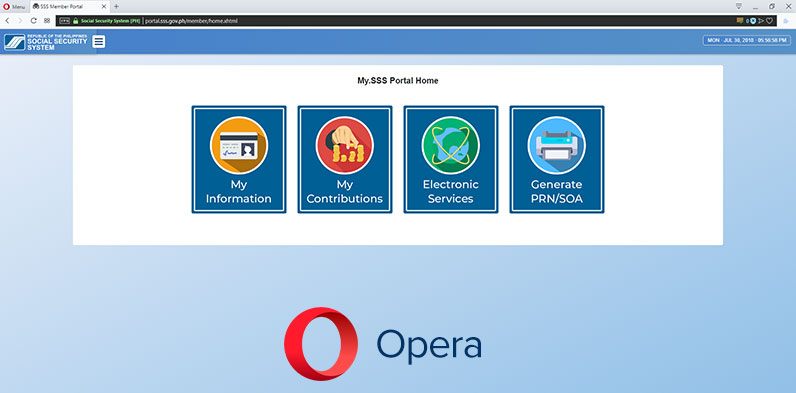Image resolution: width=796 pixels, height=393 pixels.
Task: Click the Social Security System [PH] certificate label
Action: pos(110,21)
